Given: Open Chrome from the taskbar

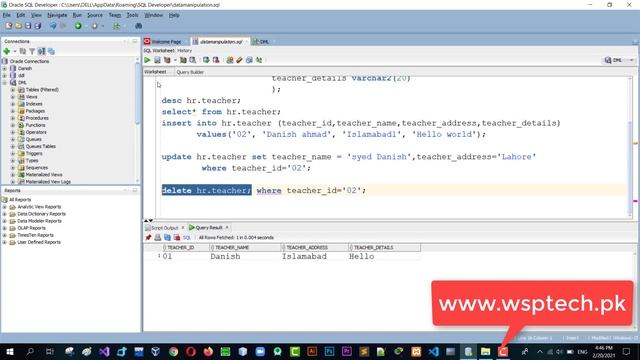Looking at the screenshot, I should point(173,351).
